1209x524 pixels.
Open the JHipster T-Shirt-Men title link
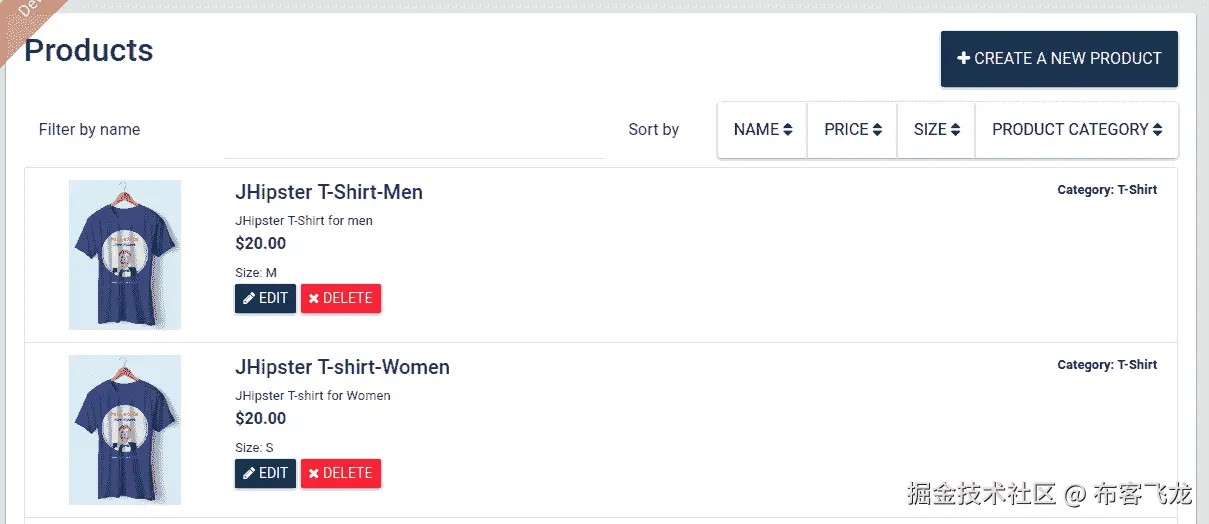coord(328,192)
